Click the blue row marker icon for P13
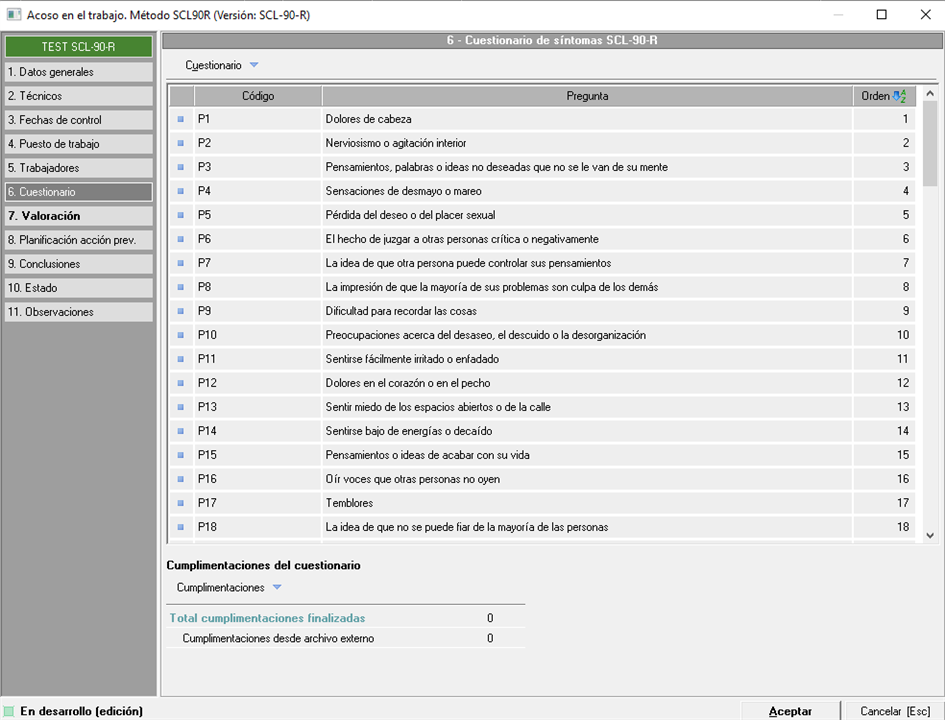The image size is (945, 720). click(x=181, y=407)
